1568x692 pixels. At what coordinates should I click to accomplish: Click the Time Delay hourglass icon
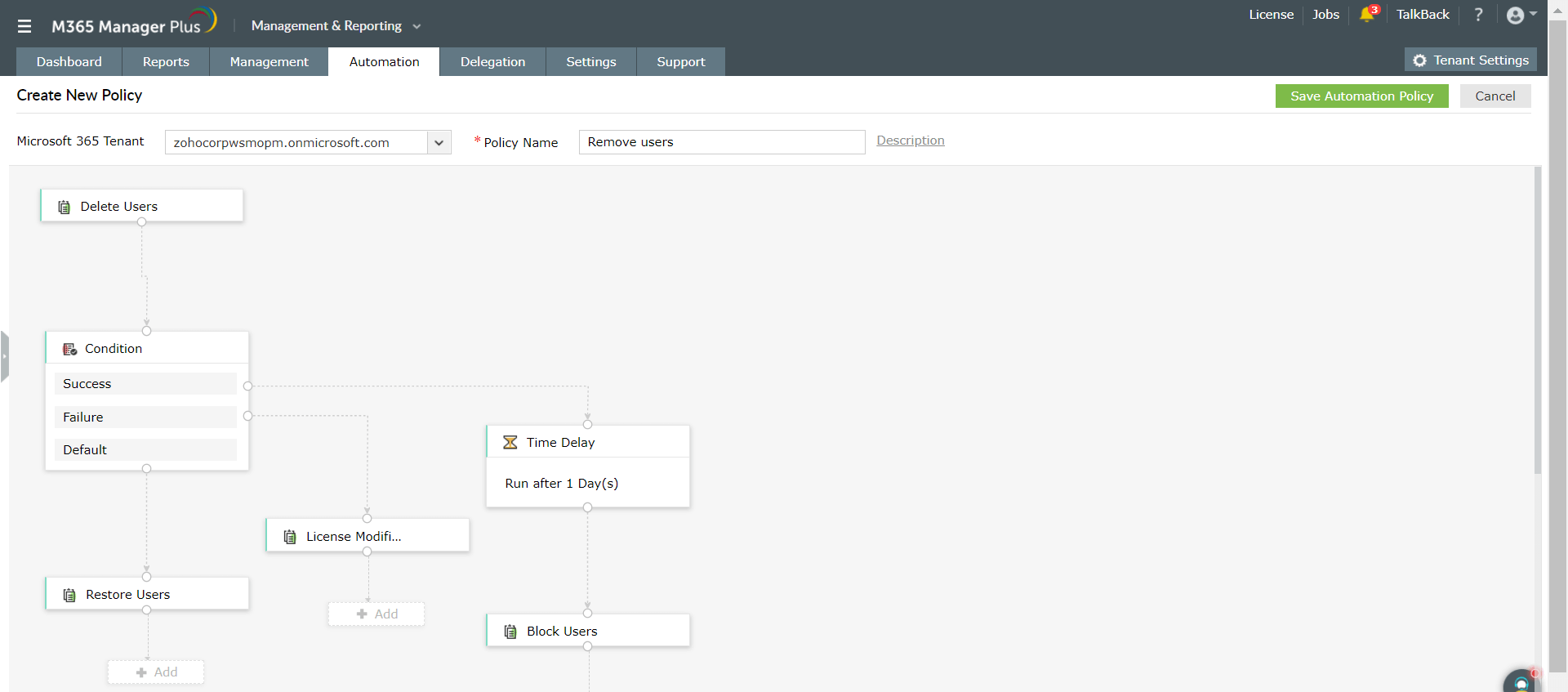click(x=510, y=442)
